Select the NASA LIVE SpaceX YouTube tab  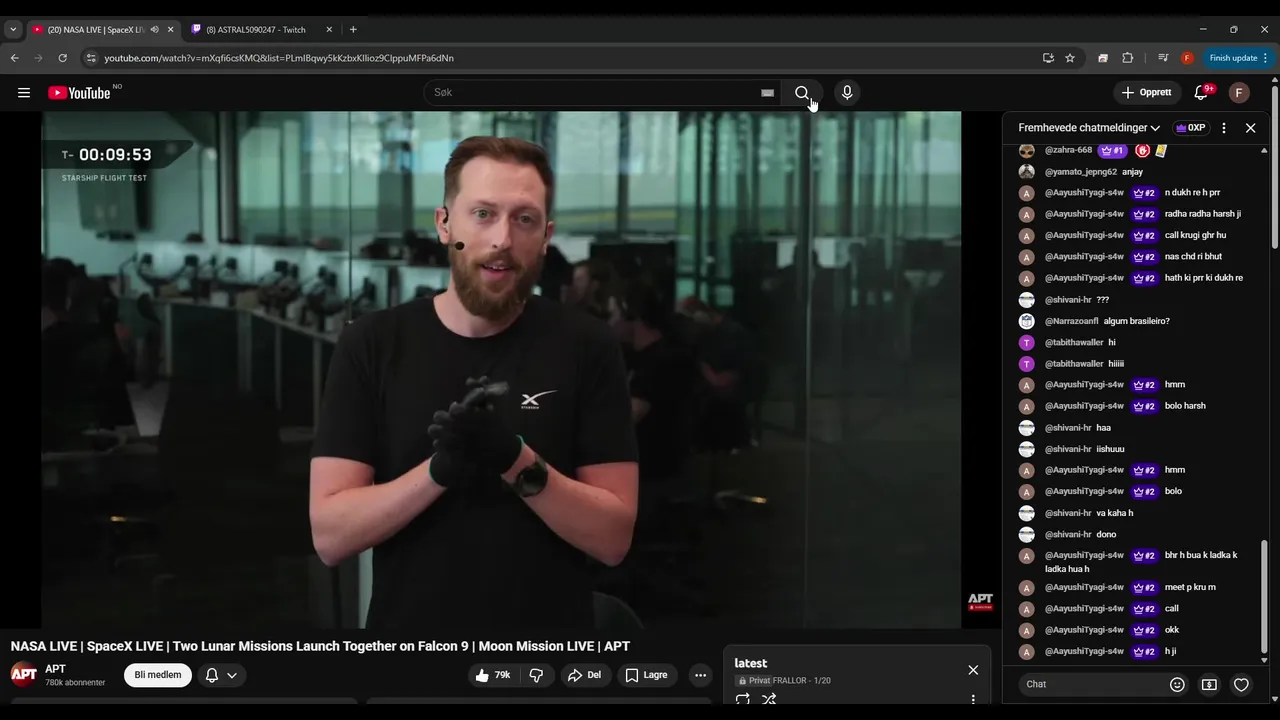97,30
